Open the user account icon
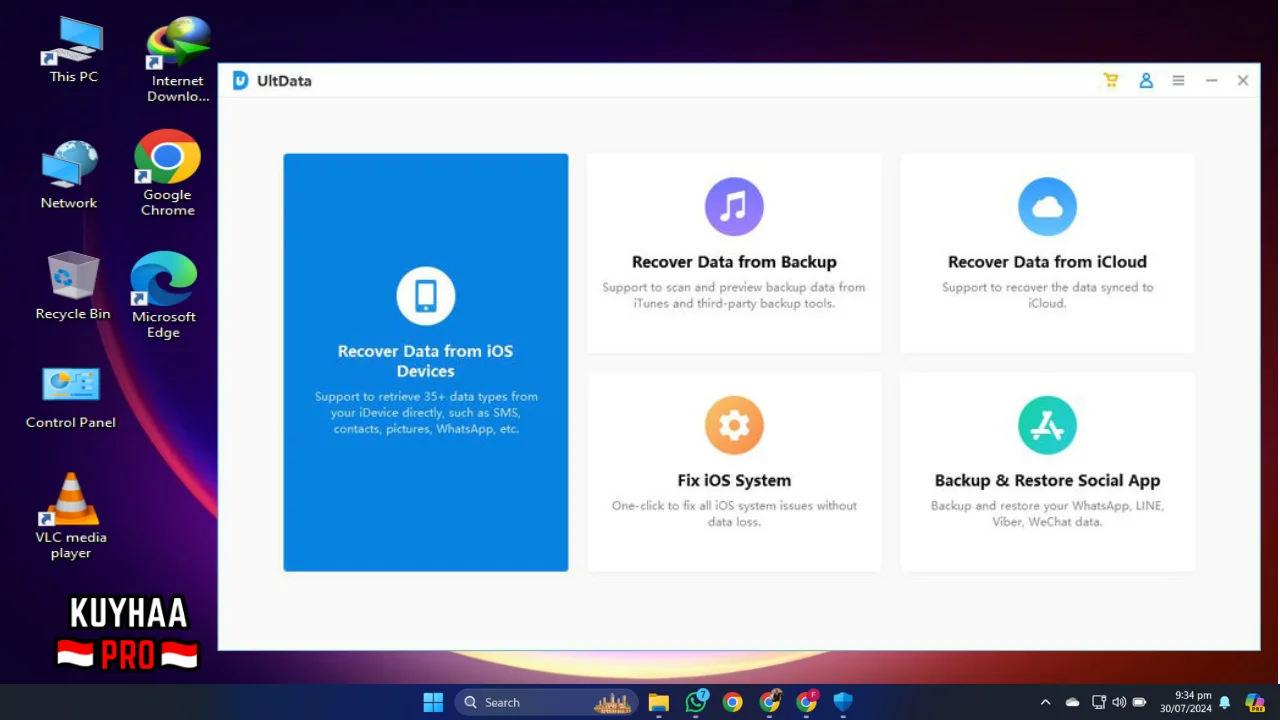This screenshot has height=720, width=1280. coord(1146,80)
